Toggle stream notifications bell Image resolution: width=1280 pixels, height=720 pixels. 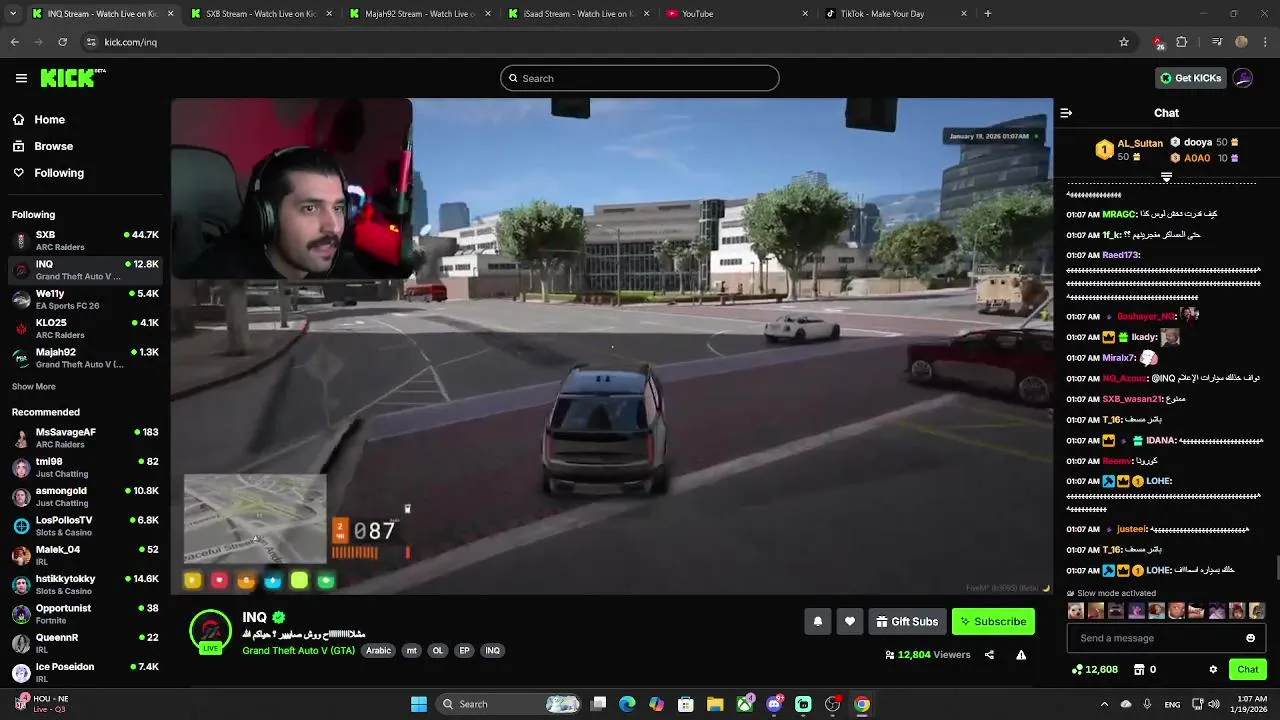(x=818, y=621)
